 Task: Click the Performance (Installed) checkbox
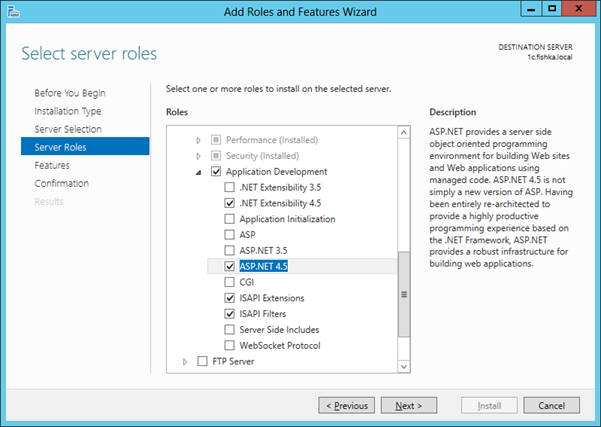[216, 140]
